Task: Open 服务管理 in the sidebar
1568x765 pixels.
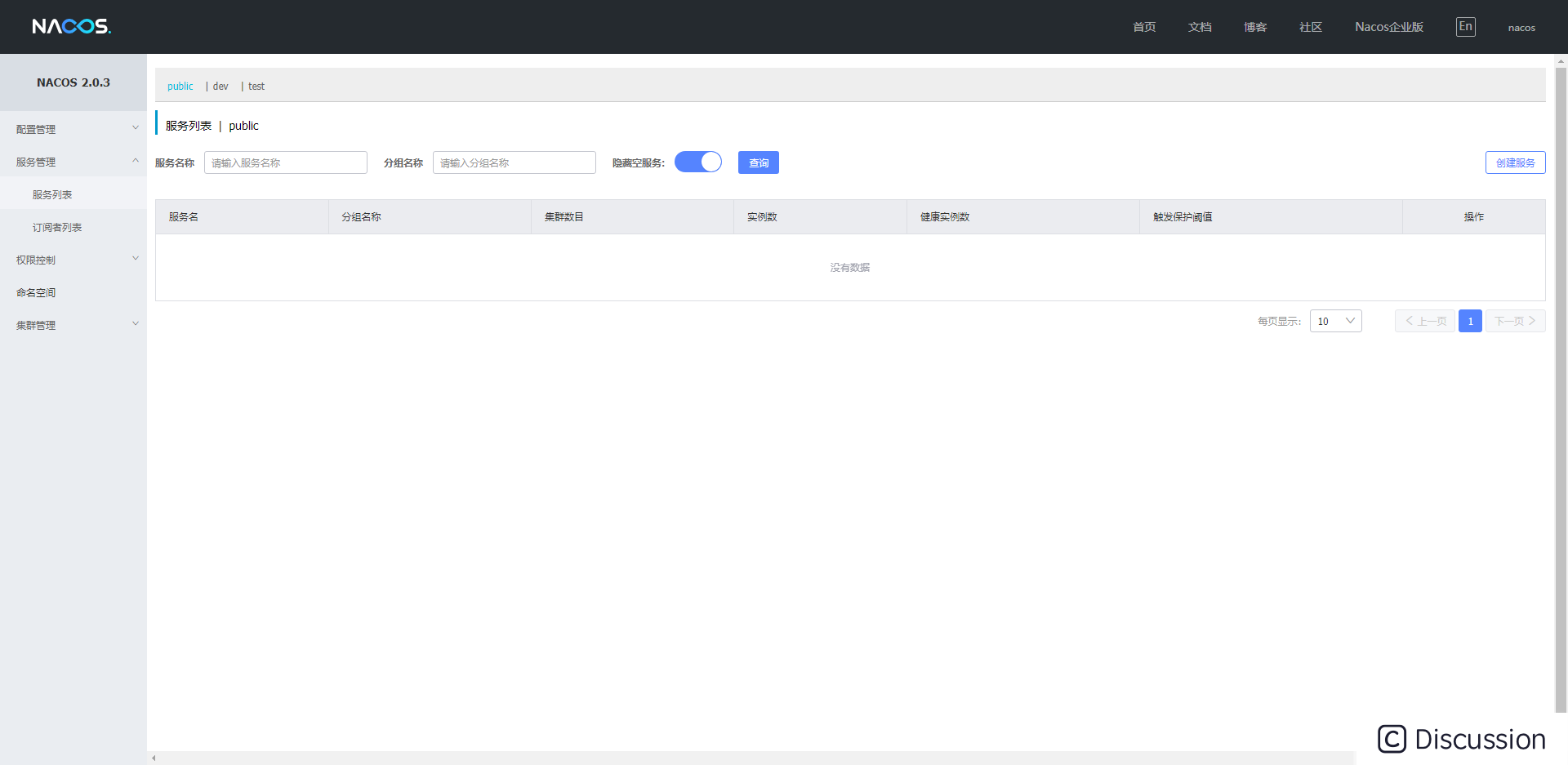Action: pyautogui.click(x=73, y=162)
